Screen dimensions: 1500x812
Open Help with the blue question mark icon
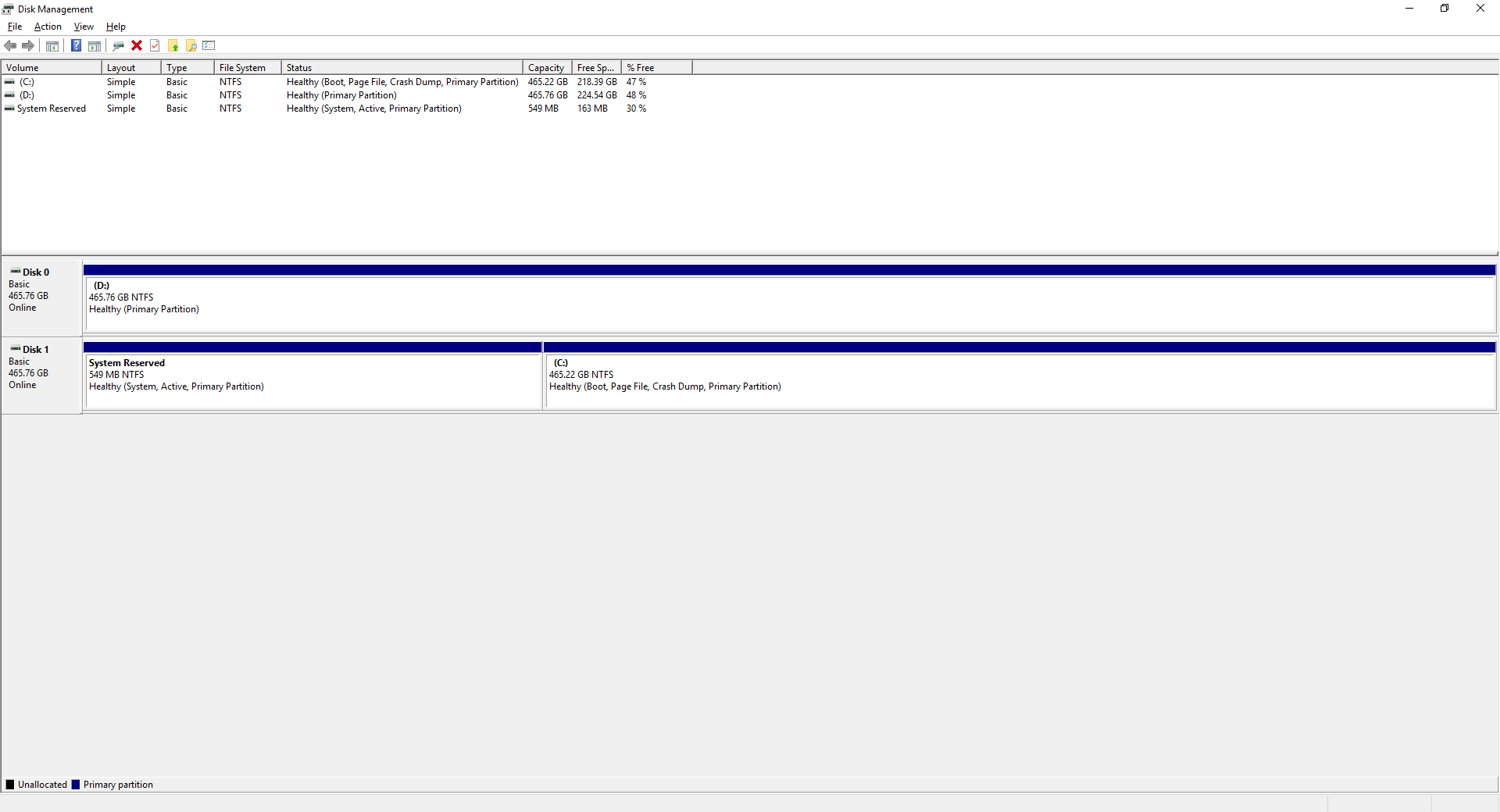click(x=76, y=46)
